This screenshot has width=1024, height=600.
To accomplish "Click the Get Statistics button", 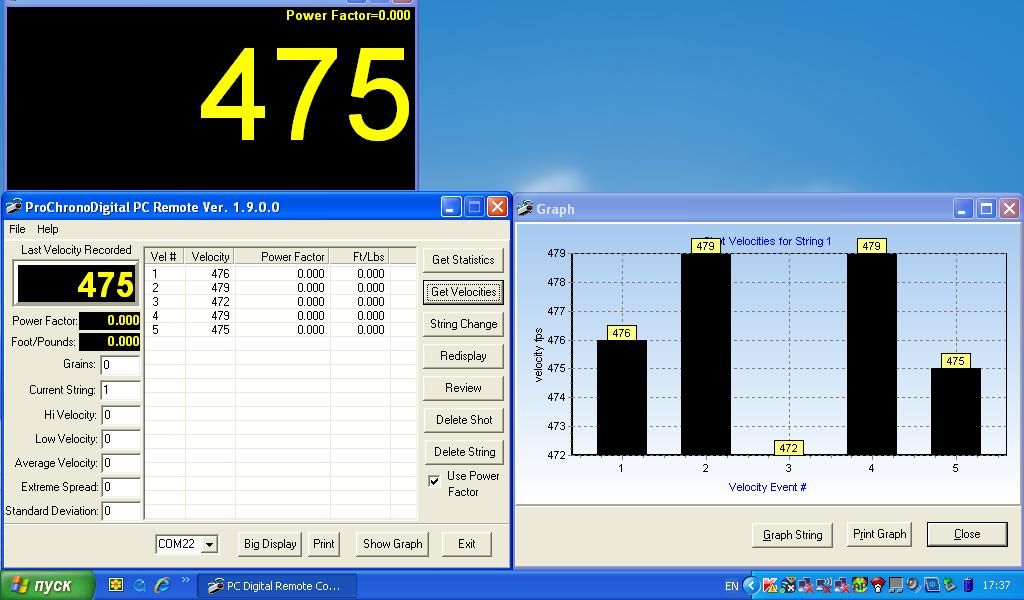I will 462,260.
